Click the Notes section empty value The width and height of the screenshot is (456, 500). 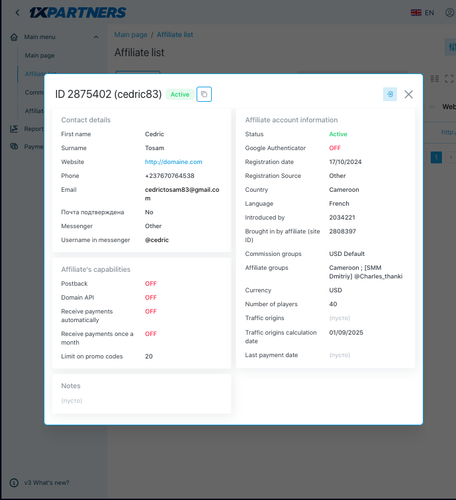coord(72,401)
